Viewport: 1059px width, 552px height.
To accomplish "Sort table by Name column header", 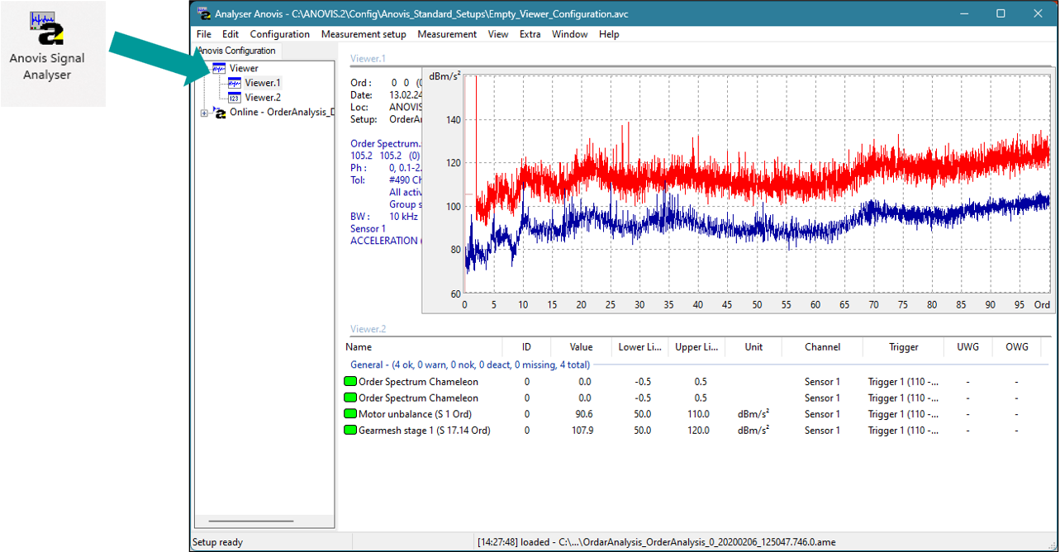I will coord(423,347).
